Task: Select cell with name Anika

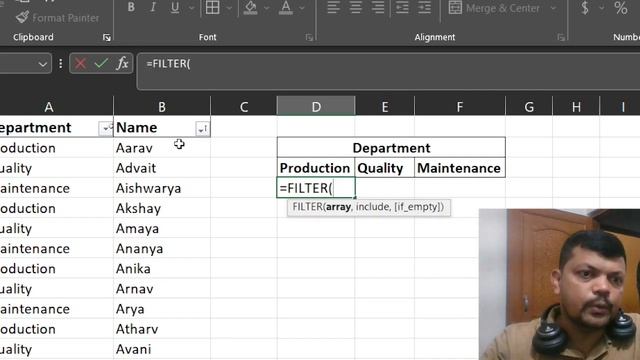Action: coord(162,269)
